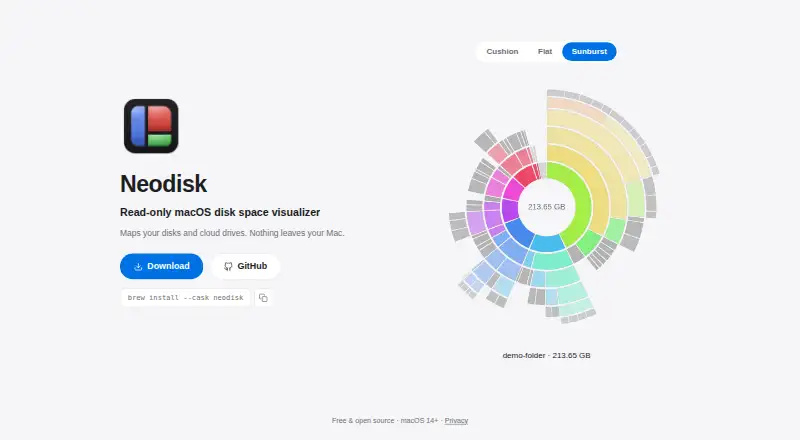Click the Free & open source footer text
The width and height of the screenshot is (800, 440).
pos(363,421)
